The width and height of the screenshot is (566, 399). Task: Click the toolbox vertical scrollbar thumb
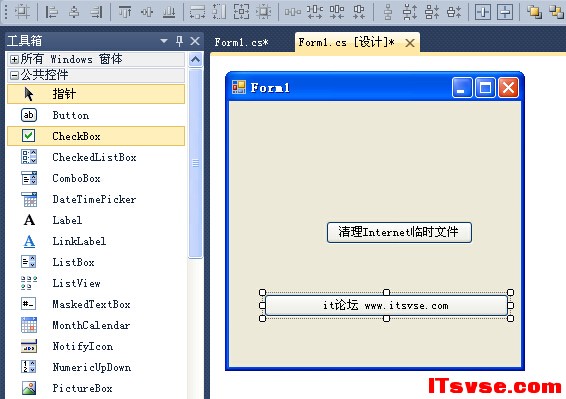tap(195, 163)
